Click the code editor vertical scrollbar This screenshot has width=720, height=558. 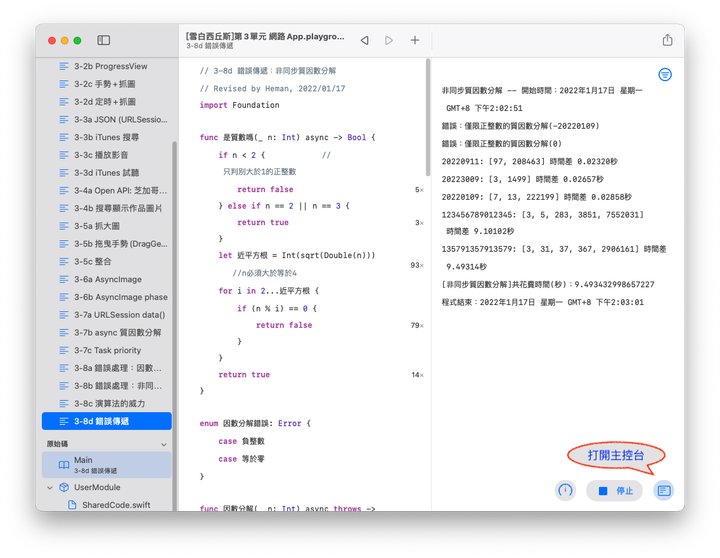pos(428,117)
